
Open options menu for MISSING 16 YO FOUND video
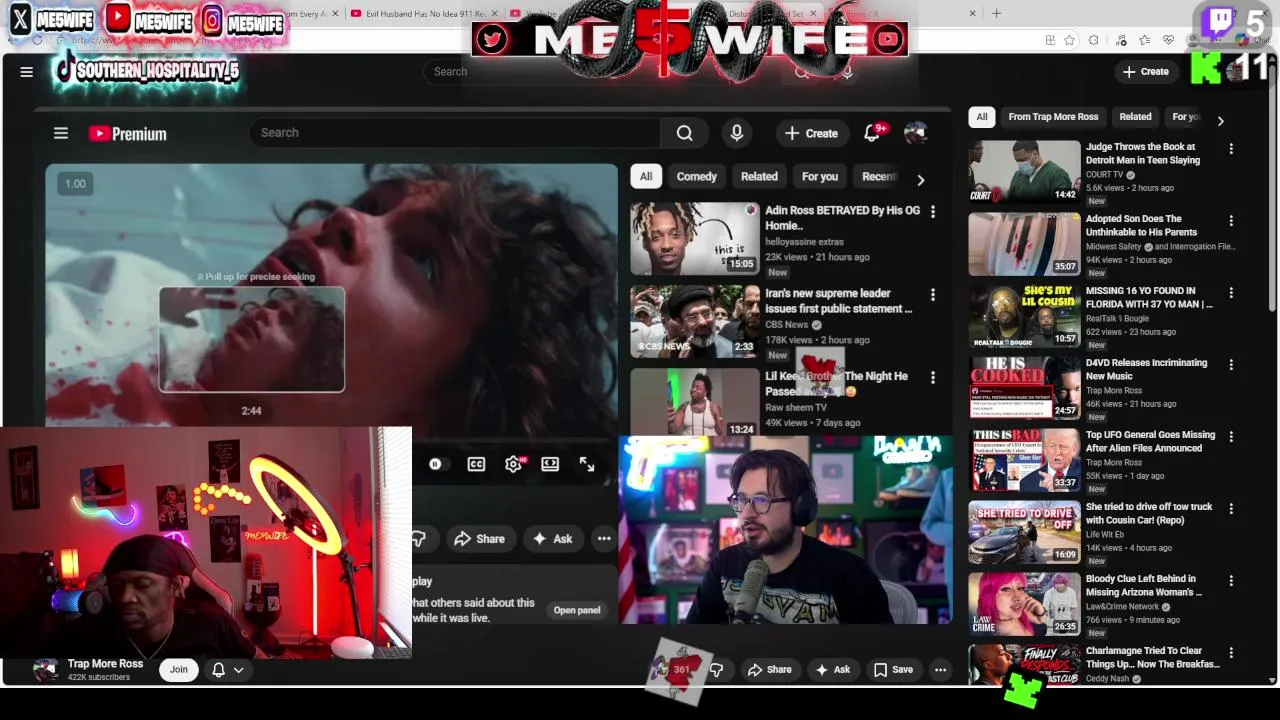[1231, 293]
